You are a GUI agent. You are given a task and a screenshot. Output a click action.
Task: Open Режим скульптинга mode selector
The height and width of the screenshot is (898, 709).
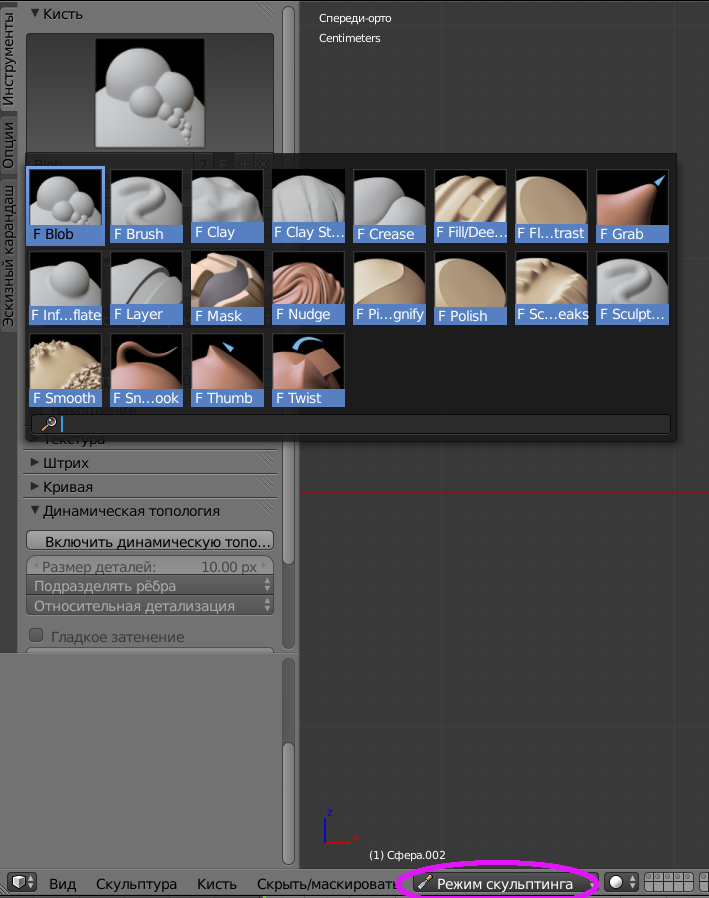tap(503, 883)
